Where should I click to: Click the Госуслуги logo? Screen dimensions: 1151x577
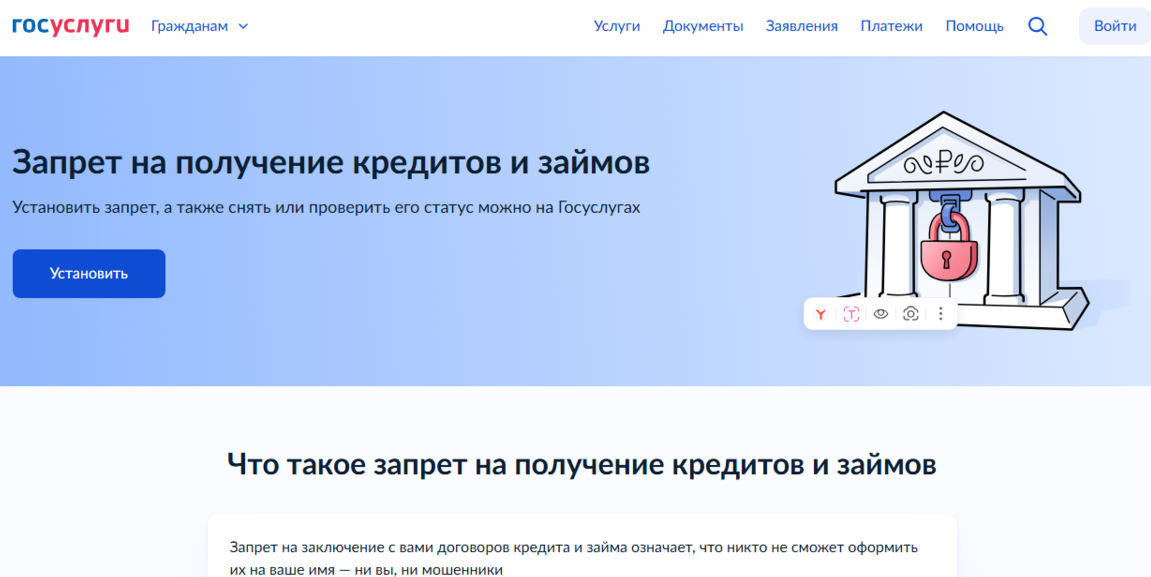pyautogui.click(x=70, y=26)
